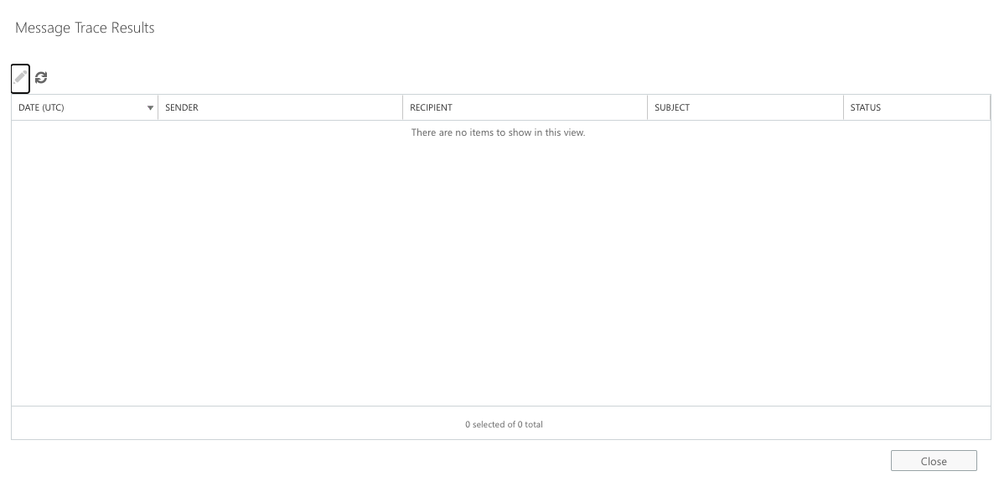Image resolution: width=999 pixels, height=487 pixels.
Task: Click the pencil edit details icon
Action: tap(20, 78)
